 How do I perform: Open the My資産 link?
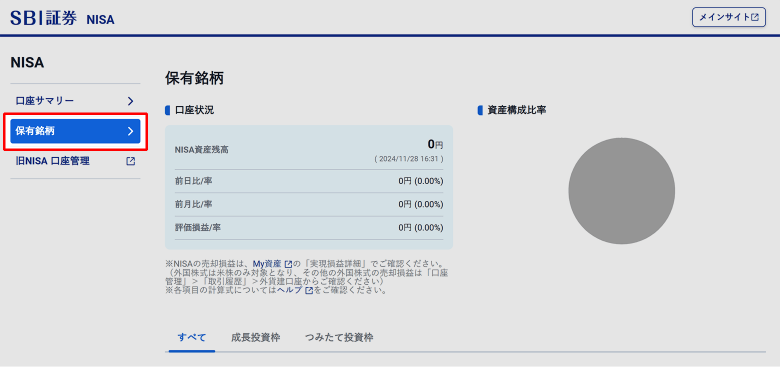(267, 264)
